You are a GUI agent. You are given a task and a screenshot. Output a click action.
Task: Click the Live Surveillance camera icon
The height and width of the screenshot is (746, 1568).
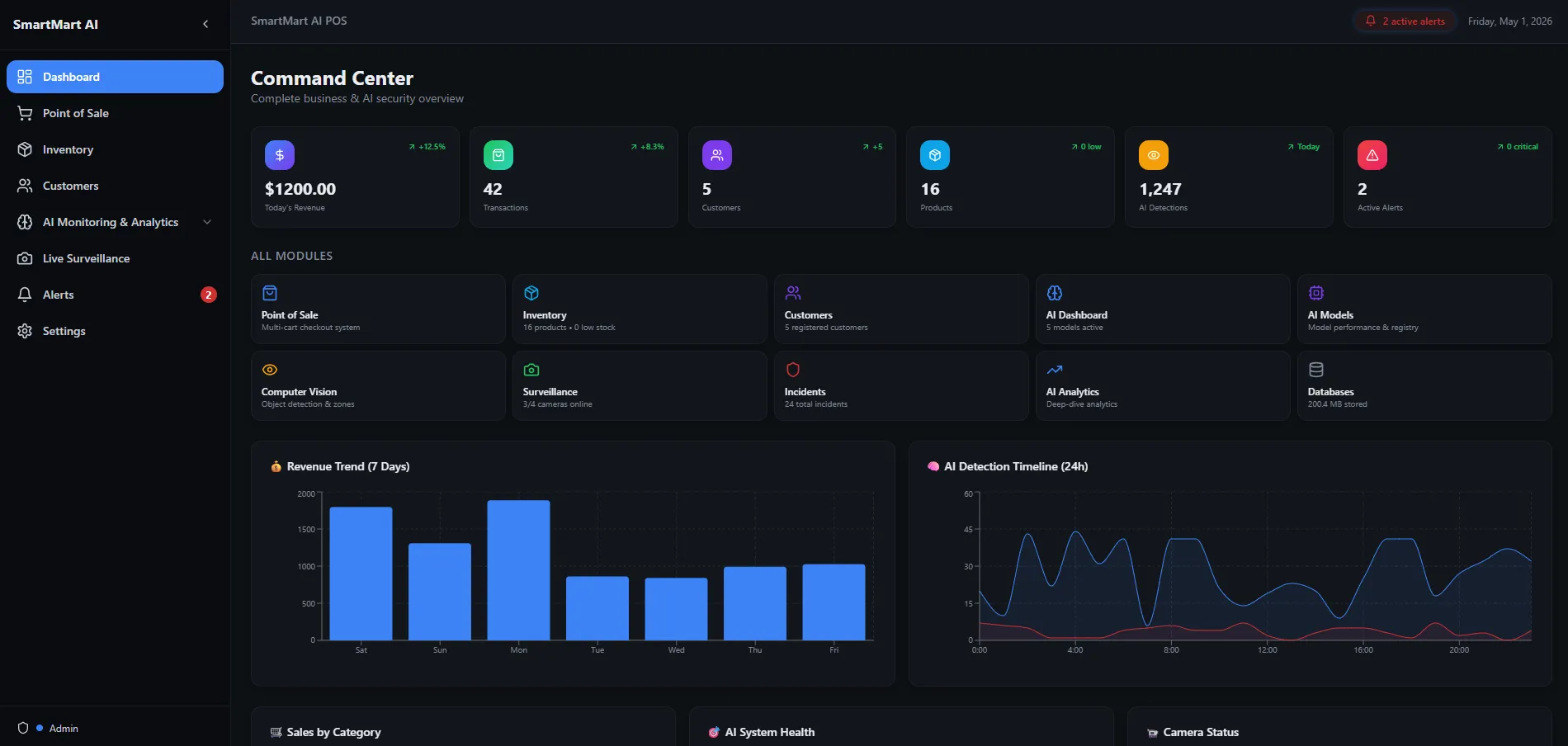(x=25, y=258)
